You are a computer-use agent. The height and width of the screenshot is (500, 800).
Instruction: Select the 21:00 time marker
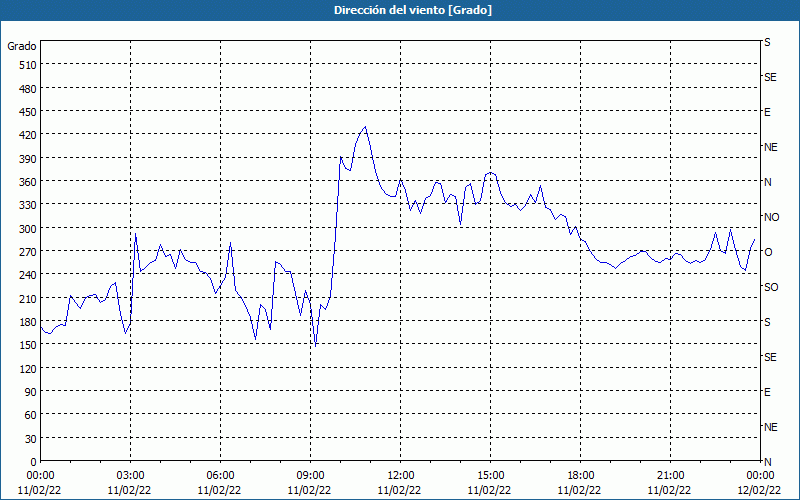pyautogui.click(x=670, y=475)
